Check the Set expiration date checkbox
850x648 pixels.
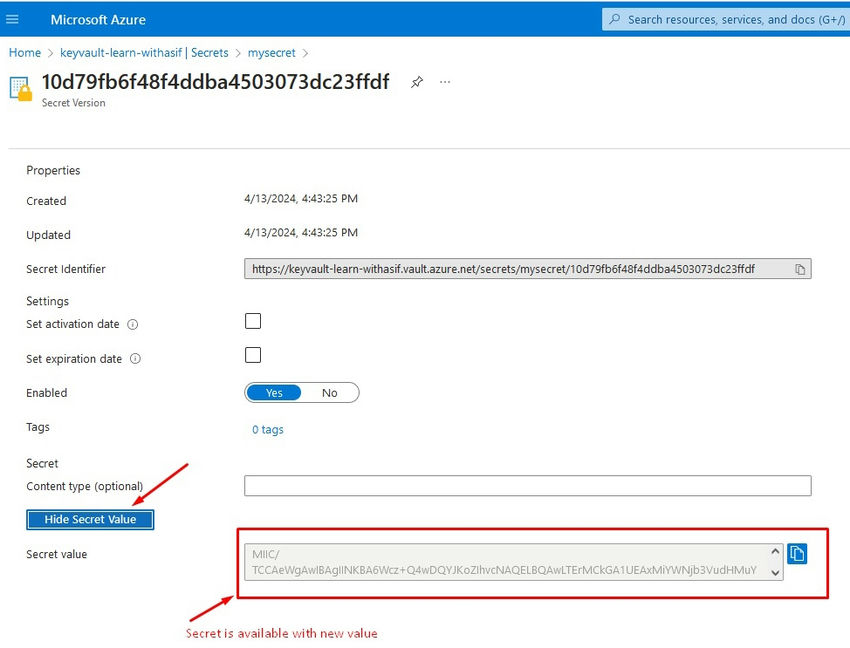coord(253,354)
